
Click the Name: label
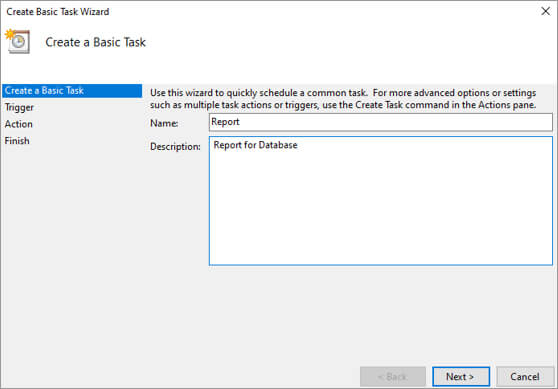(x=164, y=123)
